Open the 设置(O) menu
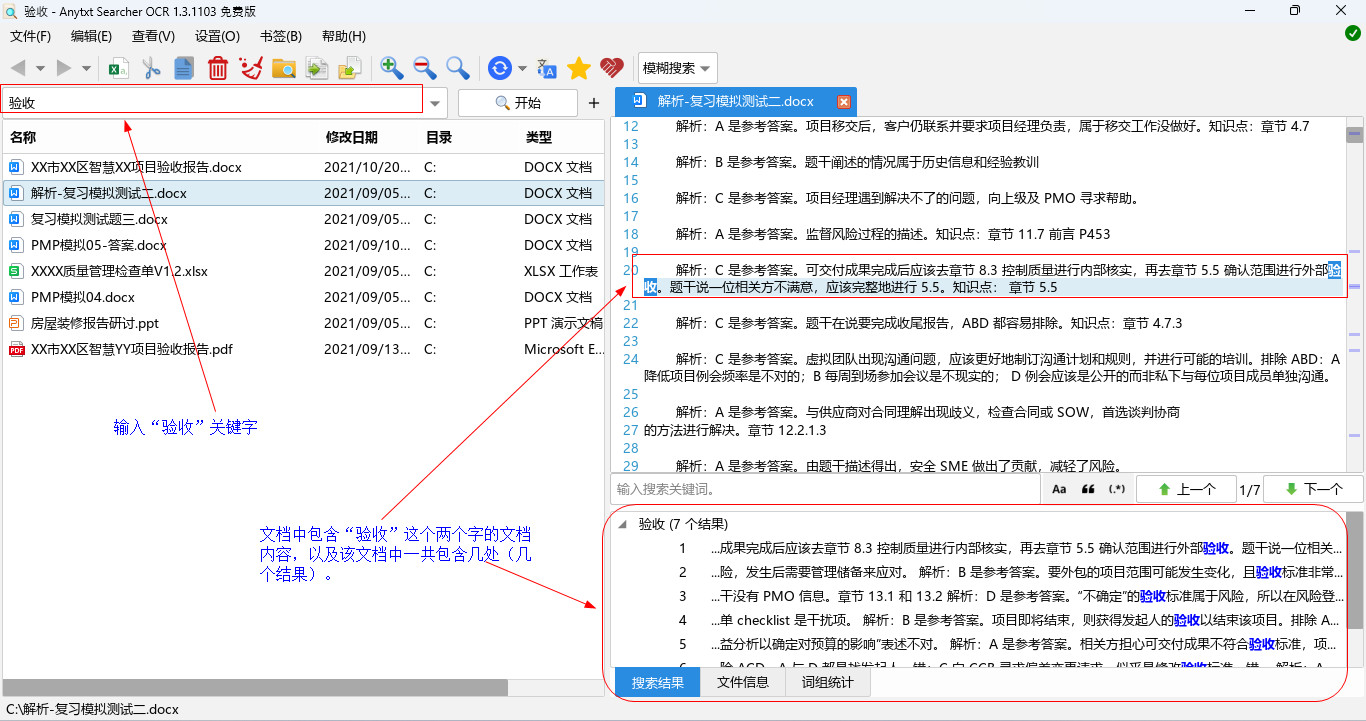The width and height of the screenshot is (1366, 721). pos(218,36)
